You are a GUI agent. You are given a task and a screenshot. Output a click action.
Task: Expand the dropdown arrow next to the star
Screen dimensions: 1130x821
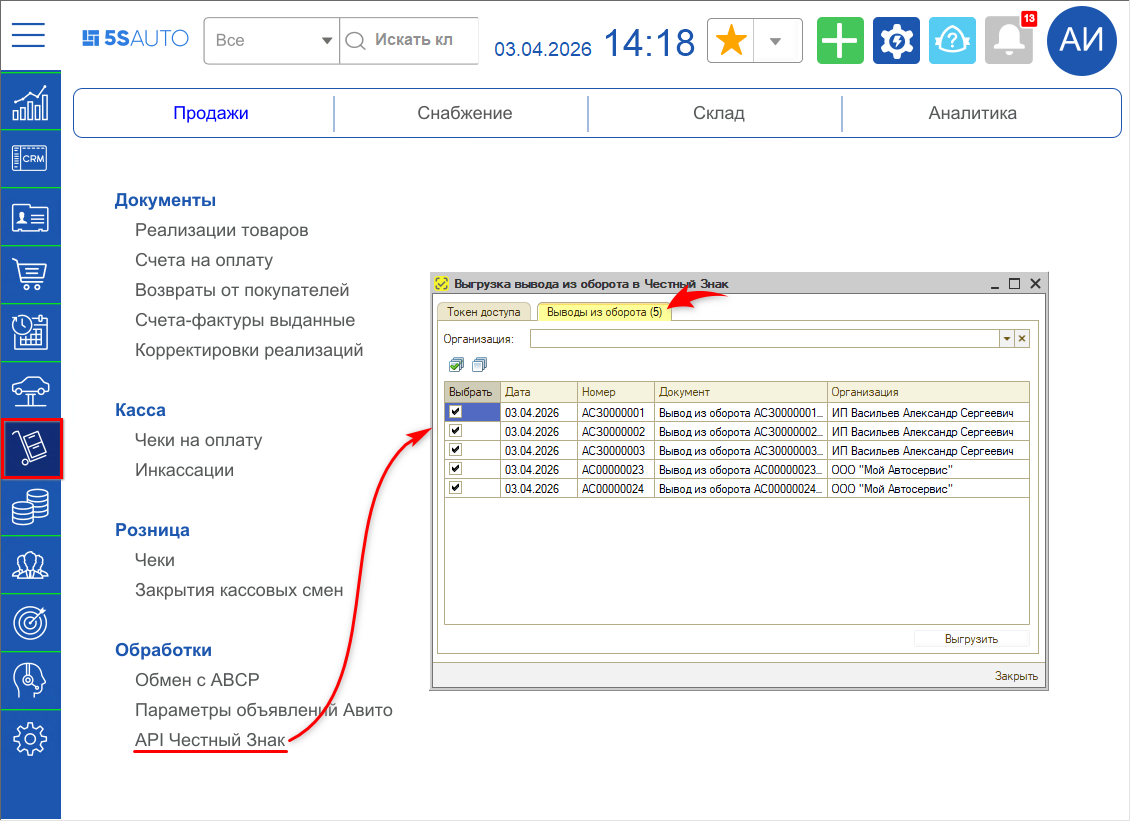coord(774,41)
